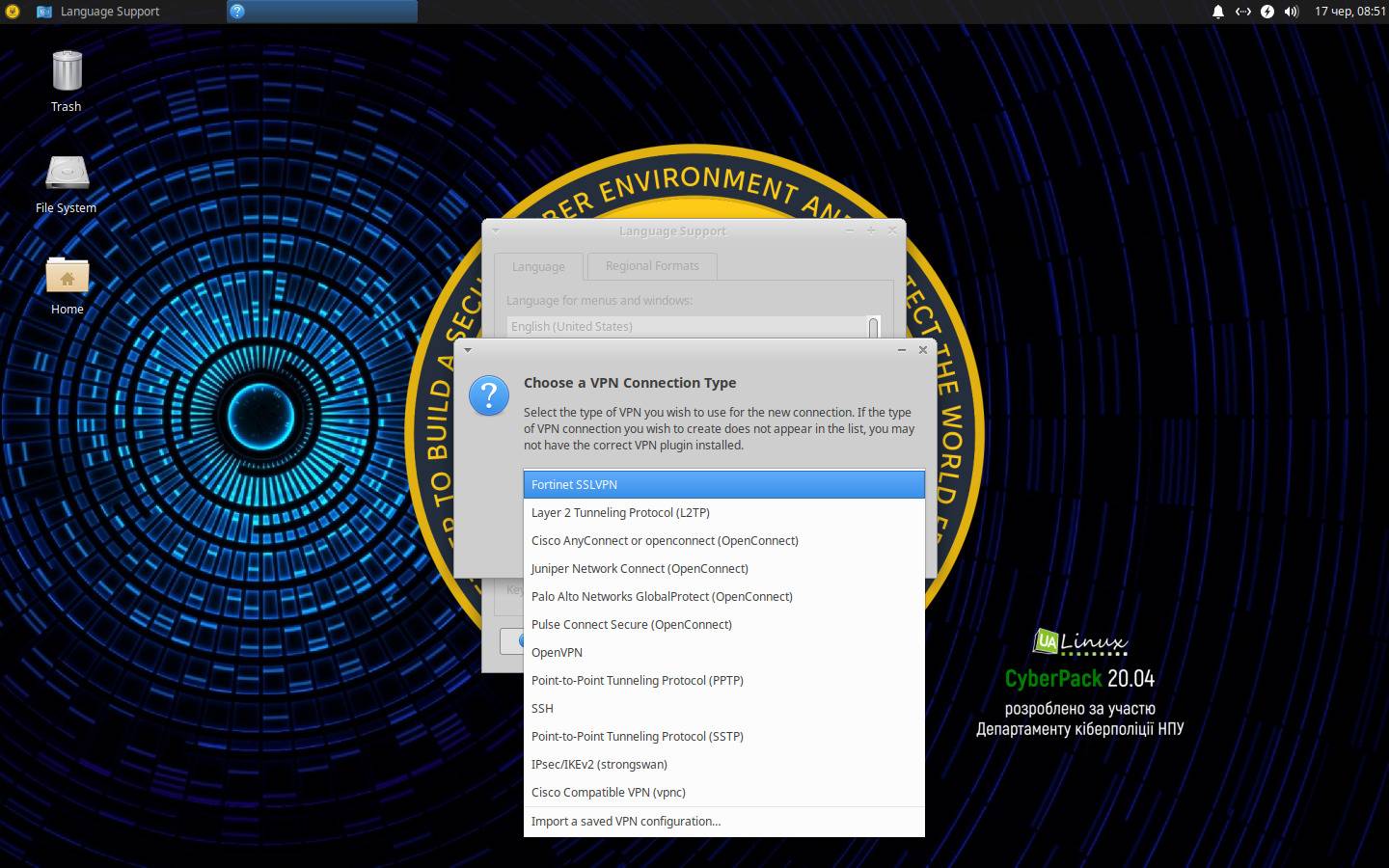This screenshot has width=1389, height=868.
Task: Pick Cisco AnyConnect or openconnect option
Action: pyautogui.click(x=723, y=540)
